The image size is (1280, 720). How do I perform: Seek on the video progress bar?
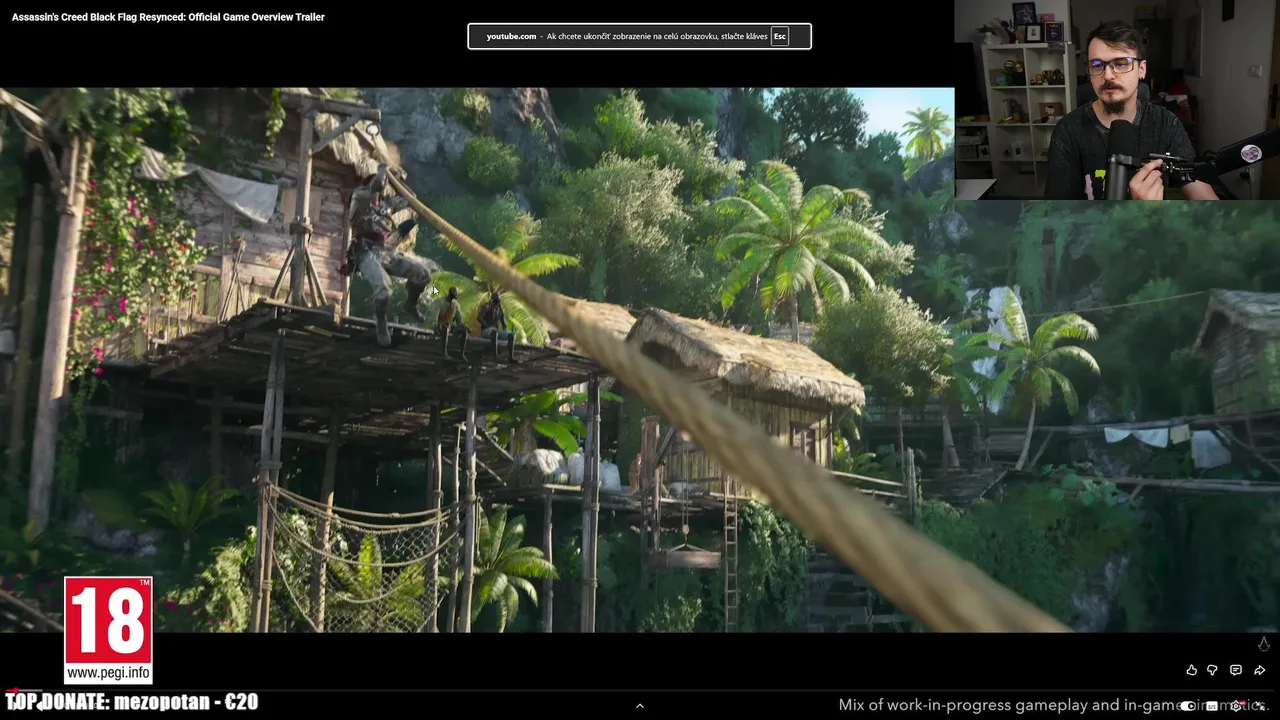click(640, 690)
